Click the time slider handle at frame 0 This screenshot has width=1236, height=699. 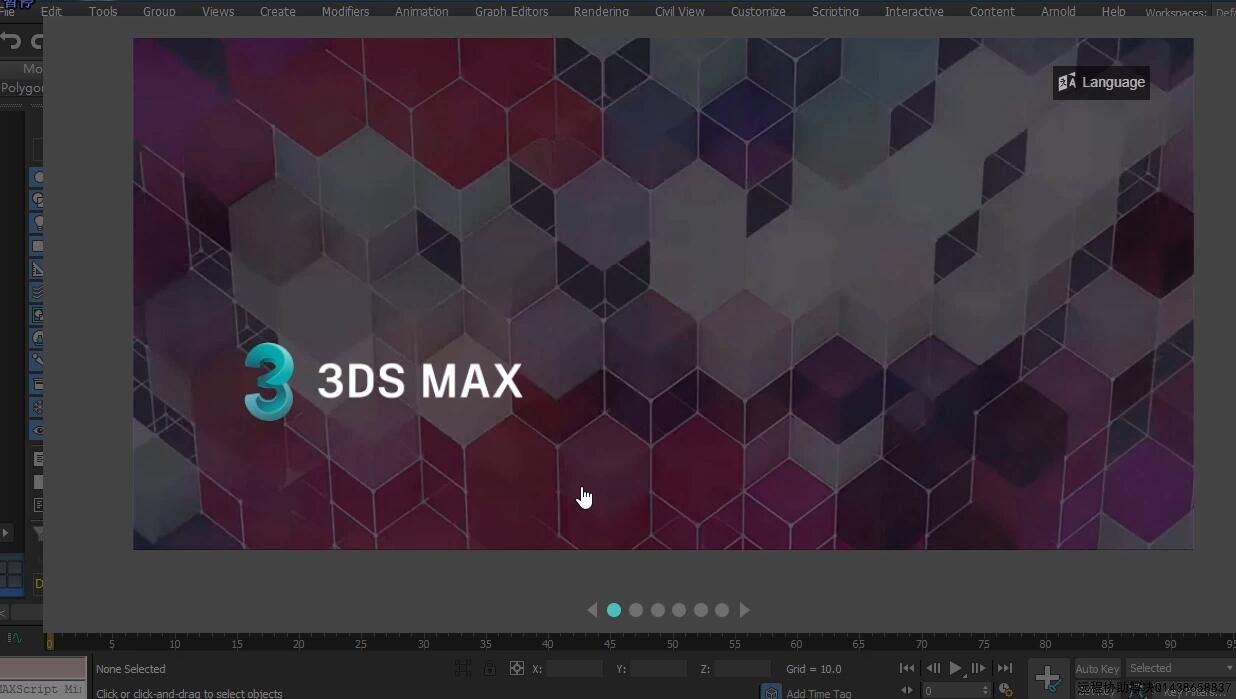49,642
